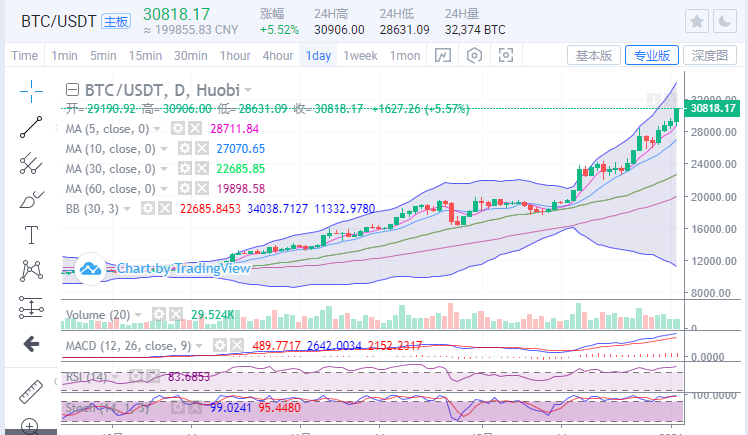Image resolution: width=748 pixels, height=435 pixels.
Task: Toggle night mode with moon icon
Action: [726, 21]
